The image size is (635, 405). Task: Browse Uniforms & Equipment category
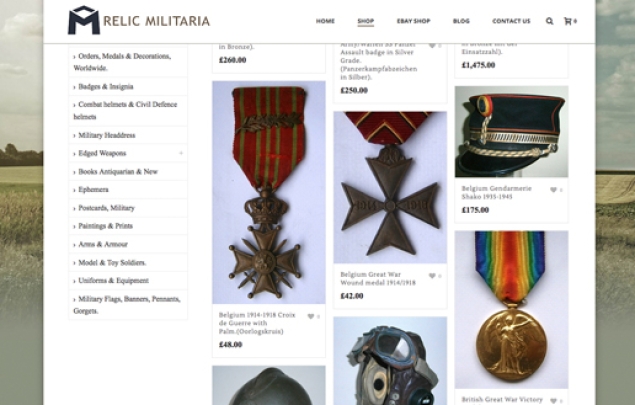[113, 281]
